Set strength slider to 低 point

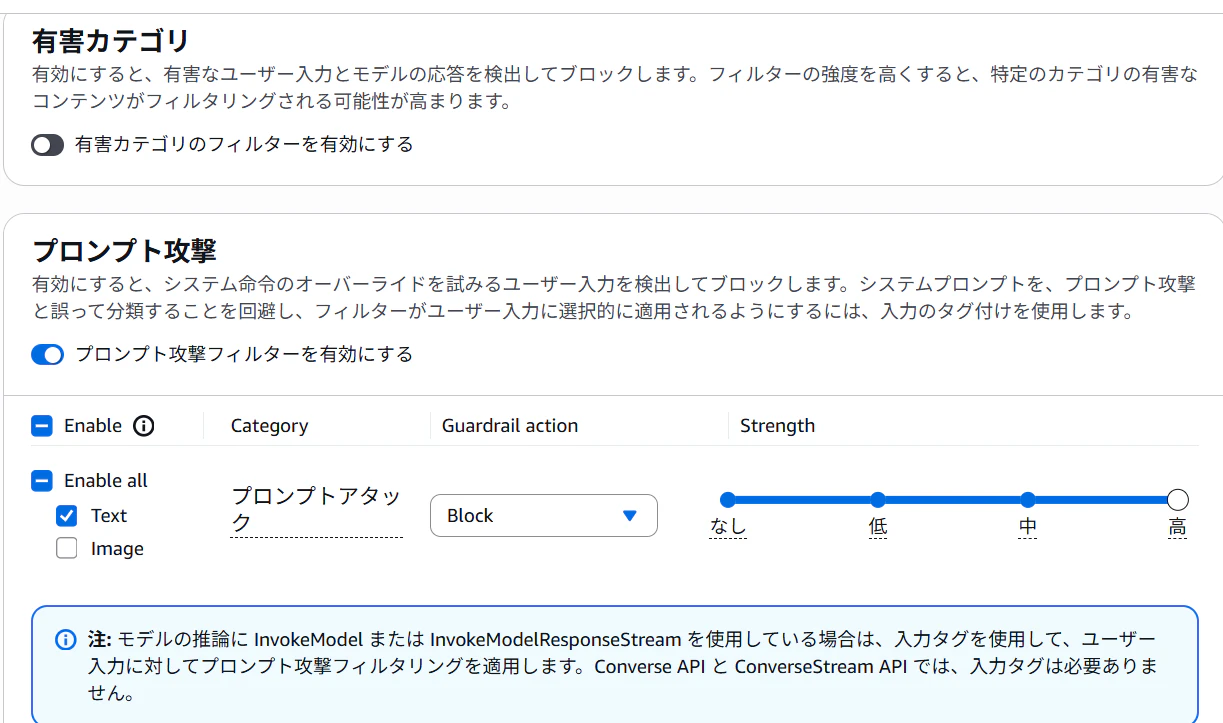tap(878, 500)
